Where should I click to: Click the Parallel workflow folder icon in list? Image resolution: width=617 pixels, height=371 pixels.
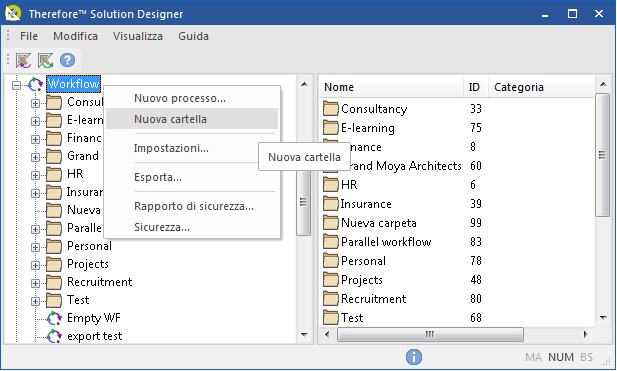coord(331,242)
